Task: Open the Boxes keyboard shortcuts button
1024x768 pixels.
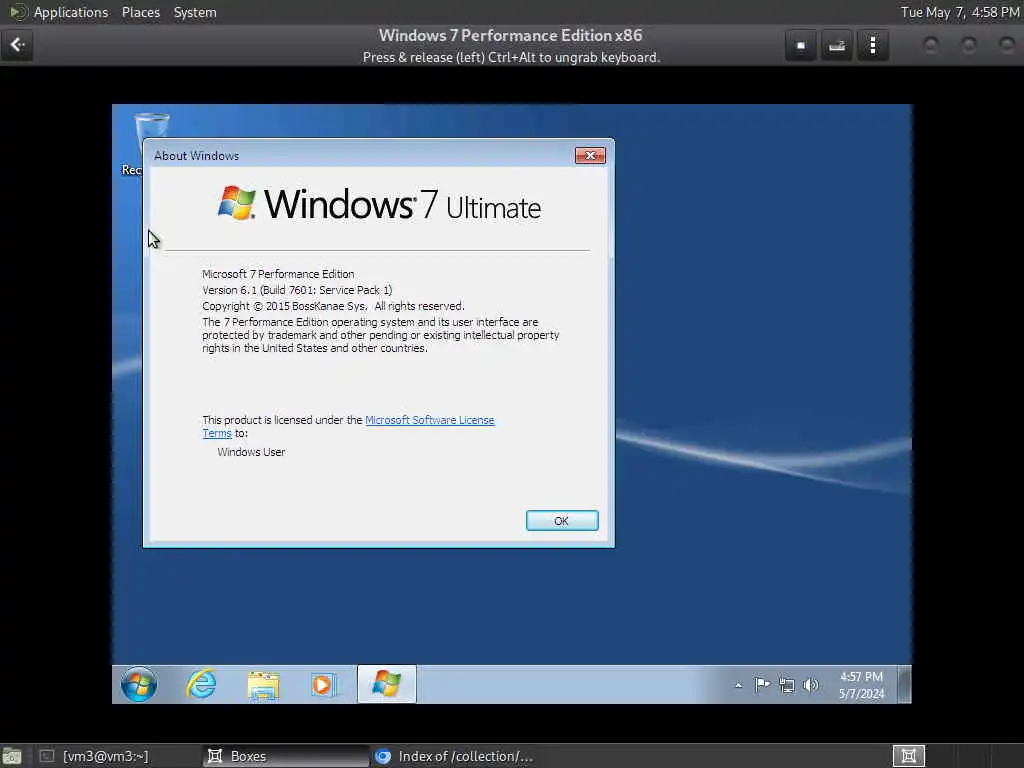Action: (x=837, y=46)
